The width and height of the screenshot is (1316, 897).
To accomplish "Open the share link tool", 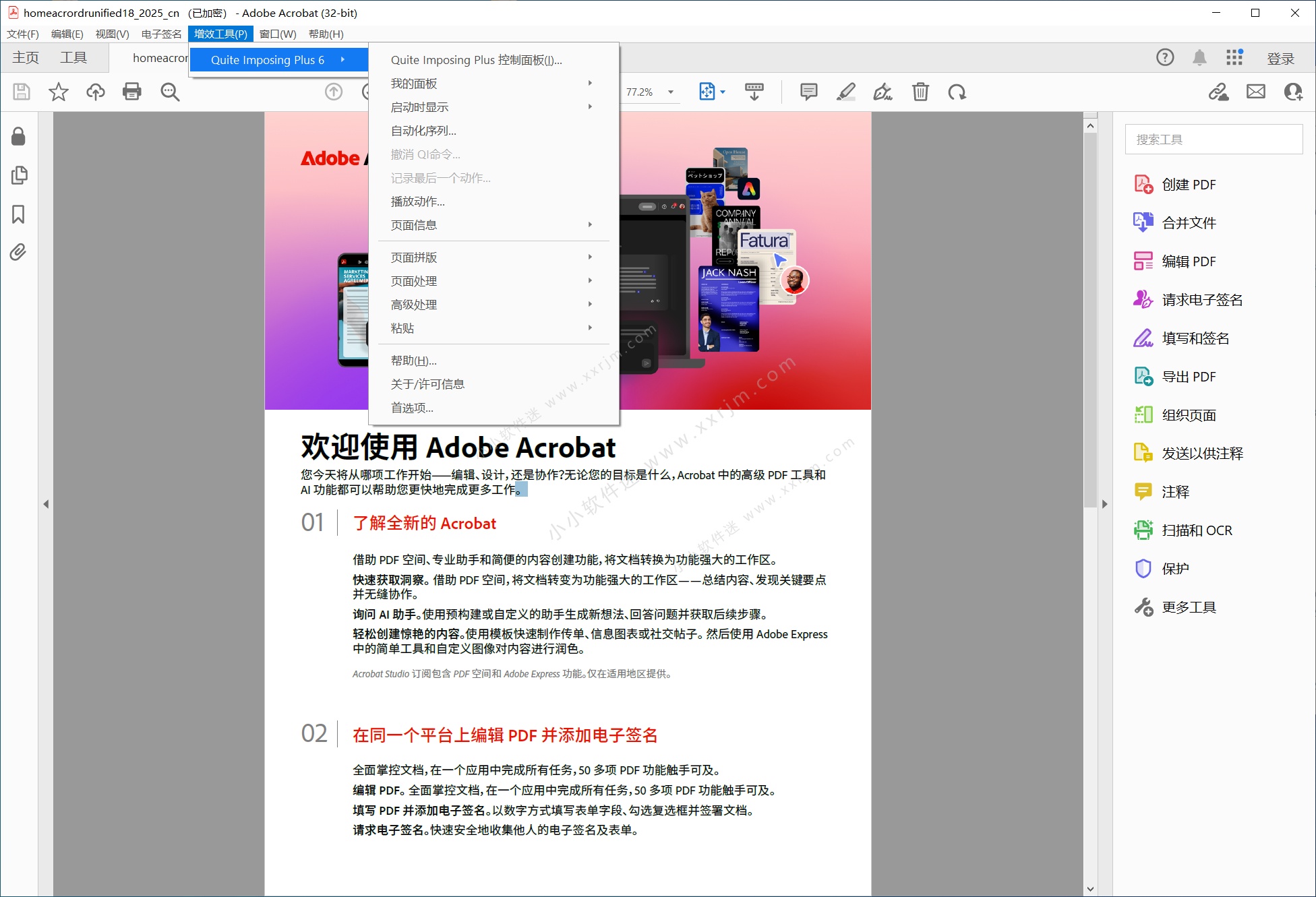I will (1218, 92).
